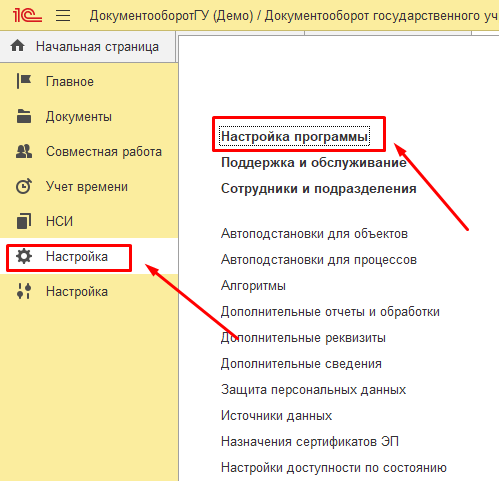Image resolution: width=499 pixels, height=481 pixels.
Task: Open Автоподстановки для процессов
Action: click(319, 259)
